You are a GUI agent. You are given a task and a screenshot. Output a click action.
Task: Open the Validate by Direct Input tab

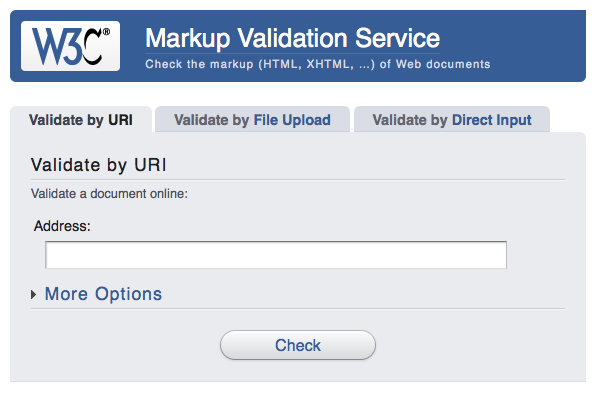coord(452,120)
